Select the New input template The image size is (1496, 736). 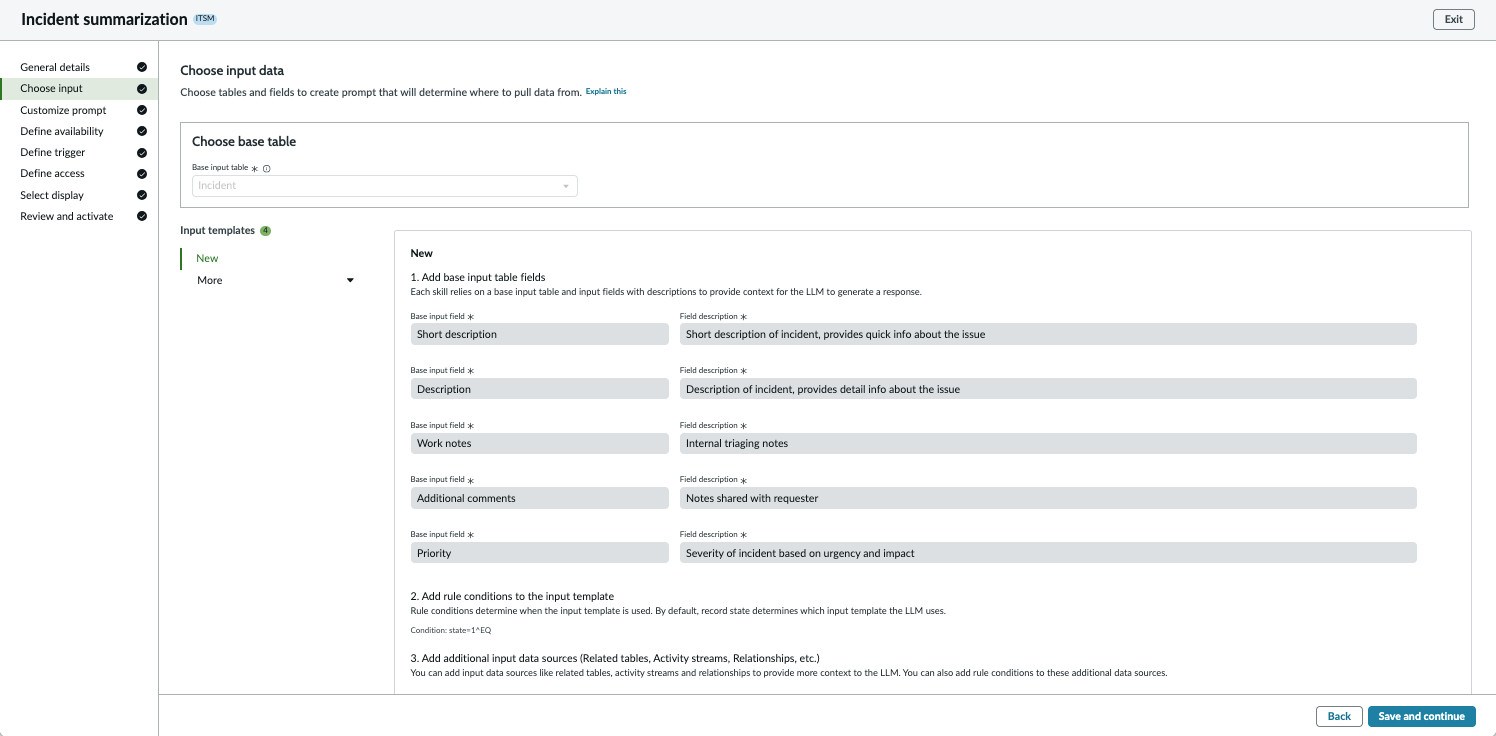(207, 258)
